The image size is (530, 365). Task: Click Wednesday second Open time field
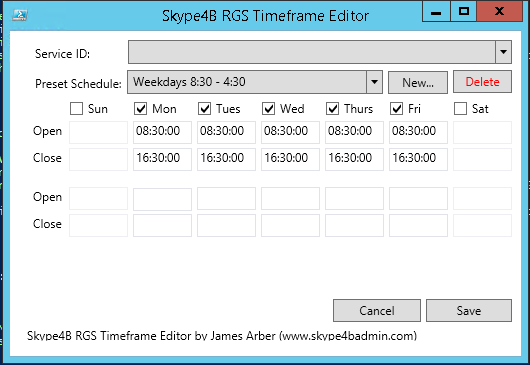(290, 198)
